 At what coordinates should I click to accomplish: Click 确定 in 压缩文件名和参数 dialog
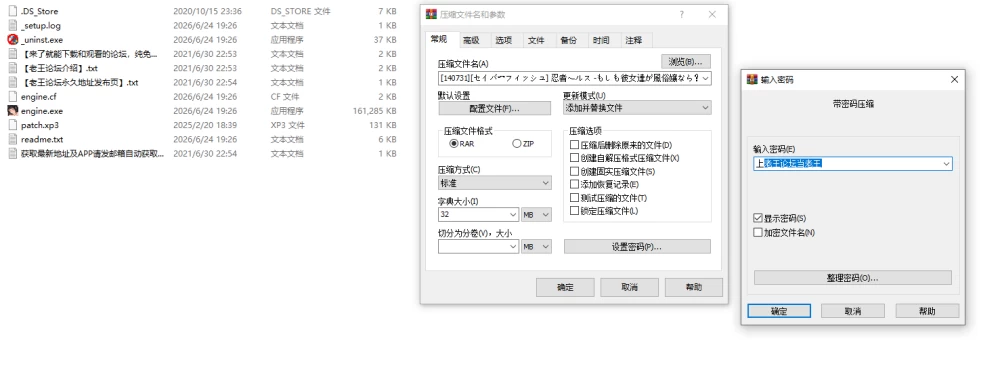(565, 287)
